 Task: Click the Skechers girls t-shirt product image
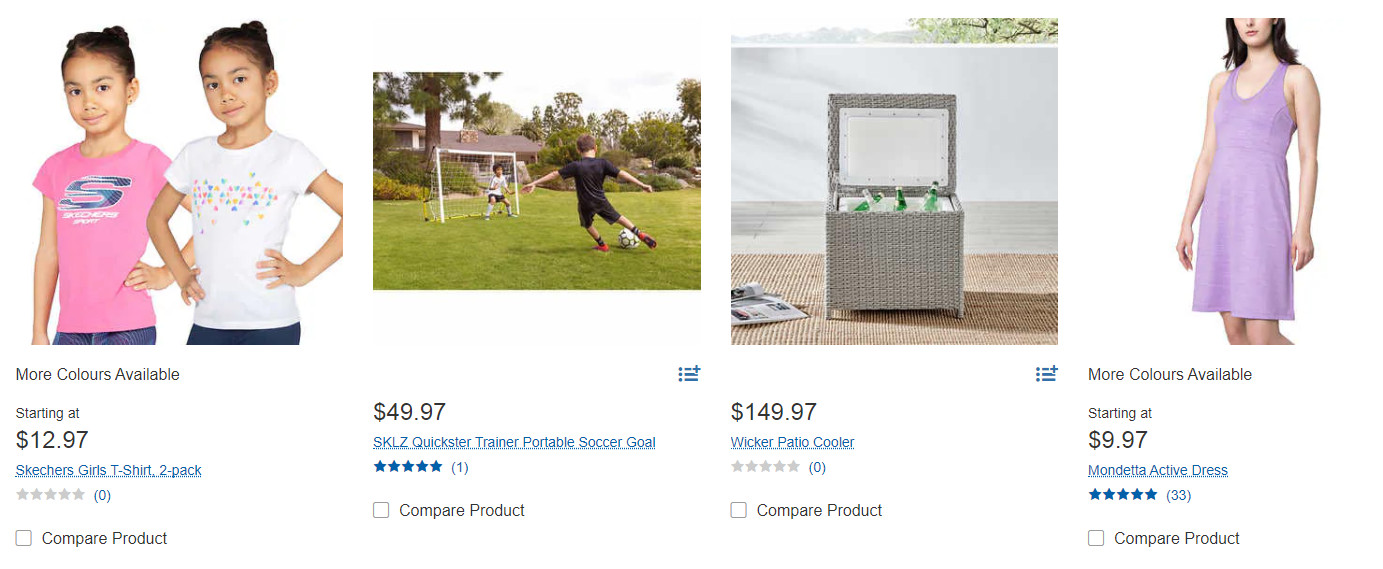click(178, 182)
